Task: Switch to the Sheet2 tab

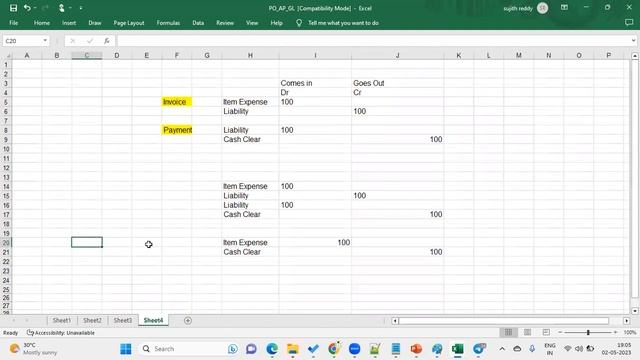Action: pyautogui.click(x=92, y=320)
